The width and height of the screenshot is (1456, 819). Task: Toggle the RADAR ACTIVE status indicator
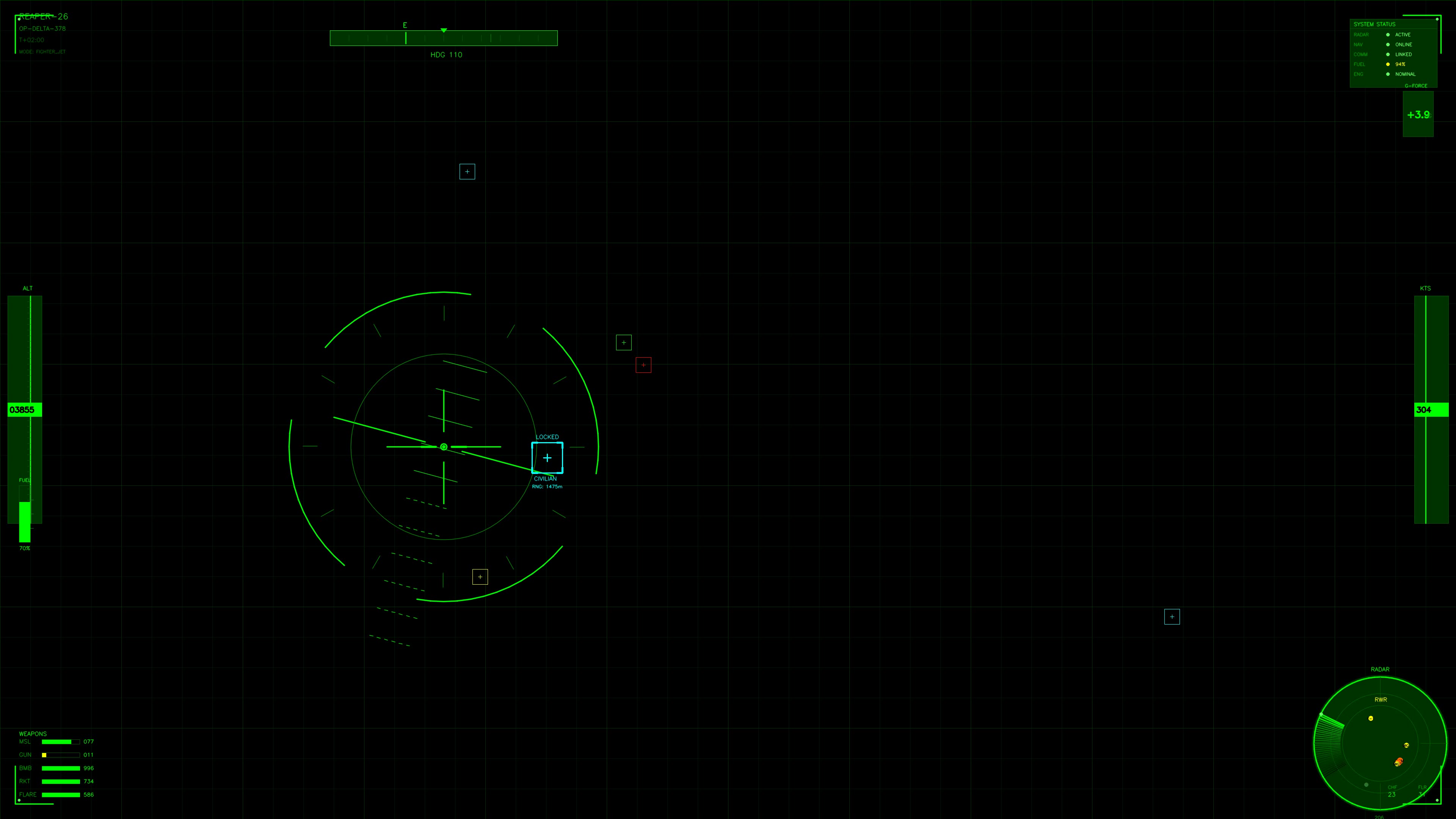1388,35
